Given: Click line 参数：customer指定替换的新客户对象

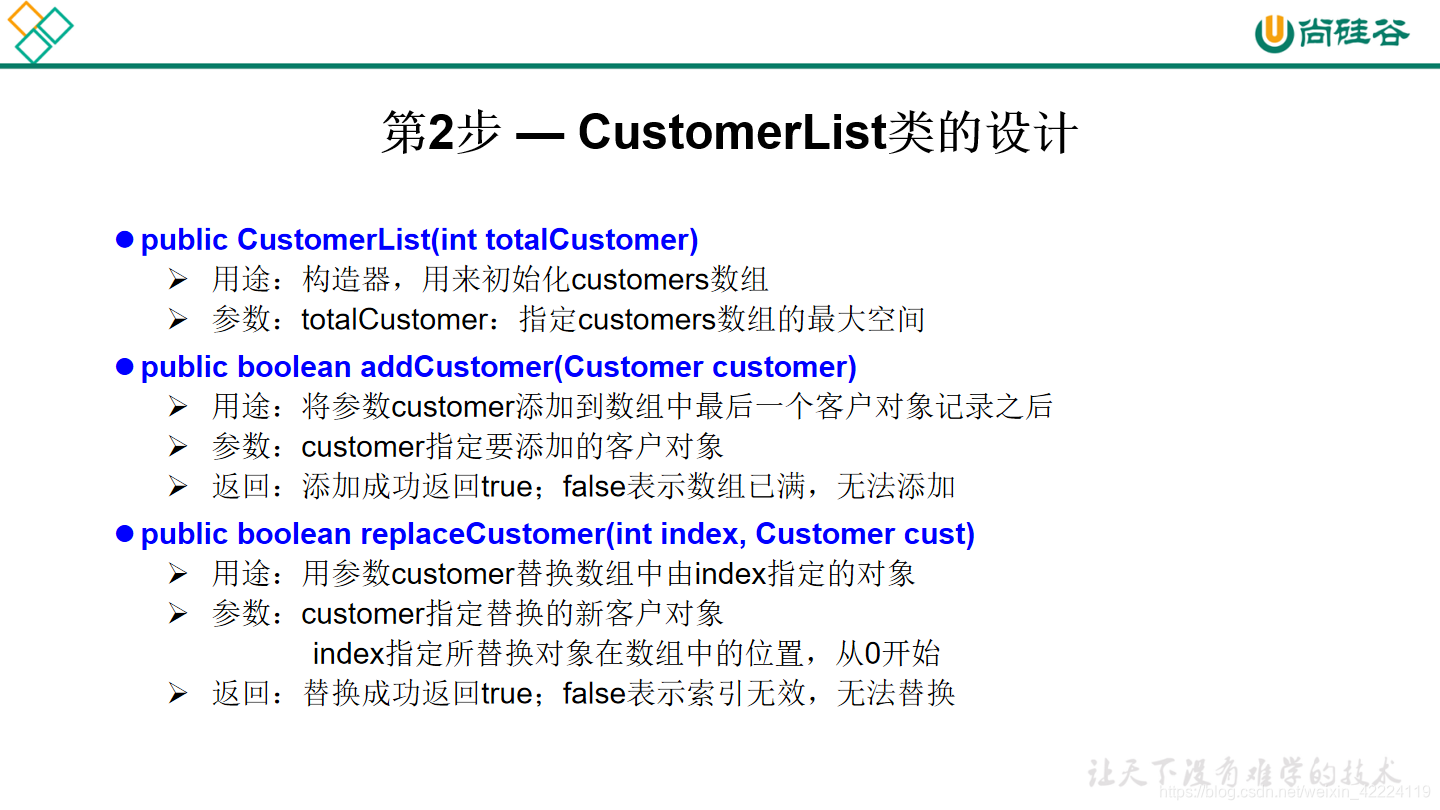Looking at the screenshot, I should pyautogui.click(x=467, y=614).
